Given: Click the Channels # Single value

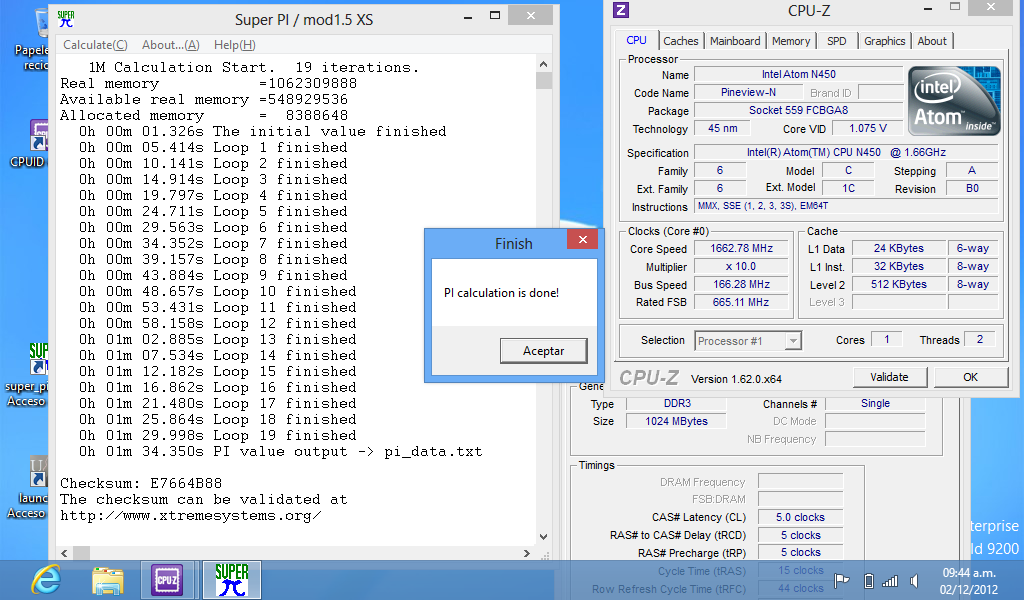Looking at the screenshot, I should coord(875,403).
